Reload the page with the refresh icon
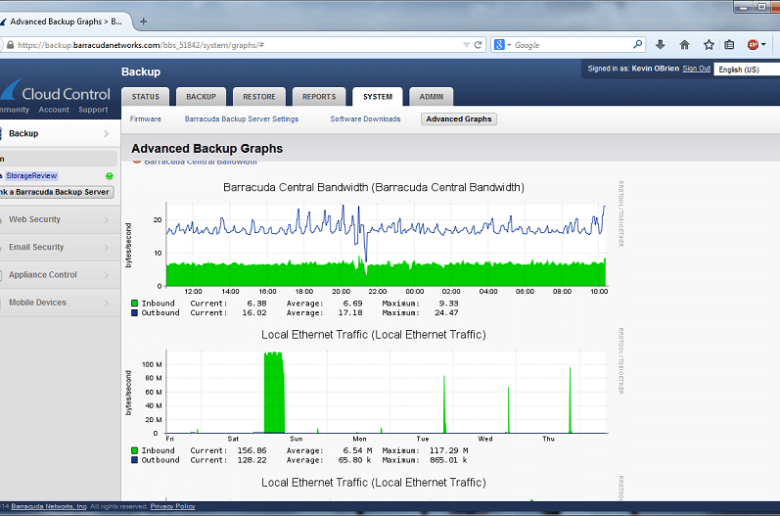Viewport: 780px width, 516px height. point(478,45)
